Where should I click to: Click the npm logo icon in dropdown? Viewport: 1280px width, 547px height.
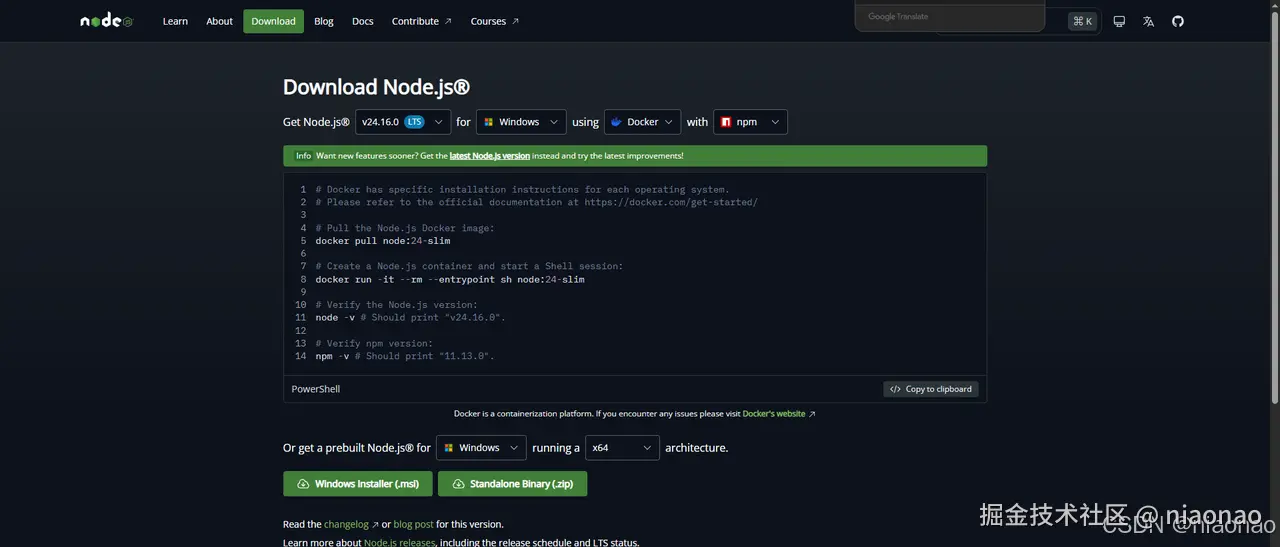[725, 122]
